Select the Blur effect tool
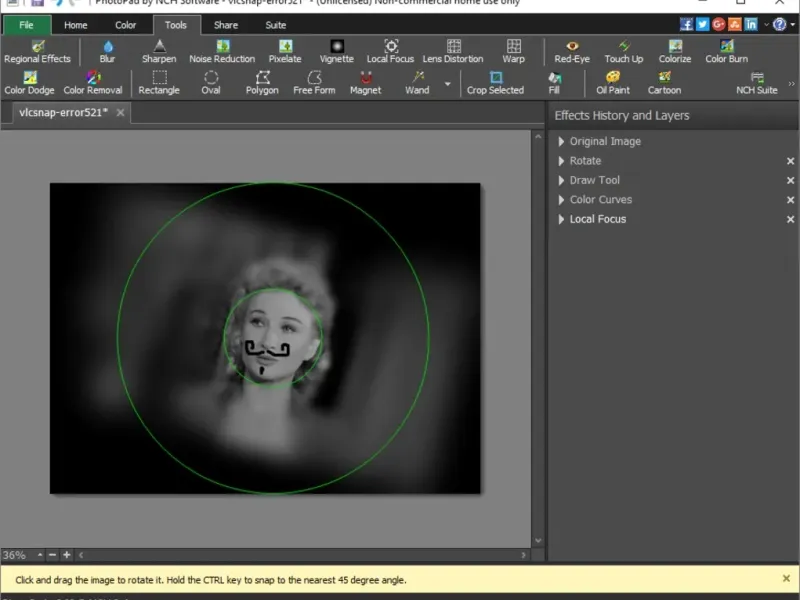The image size is (800, 600). 107,51
